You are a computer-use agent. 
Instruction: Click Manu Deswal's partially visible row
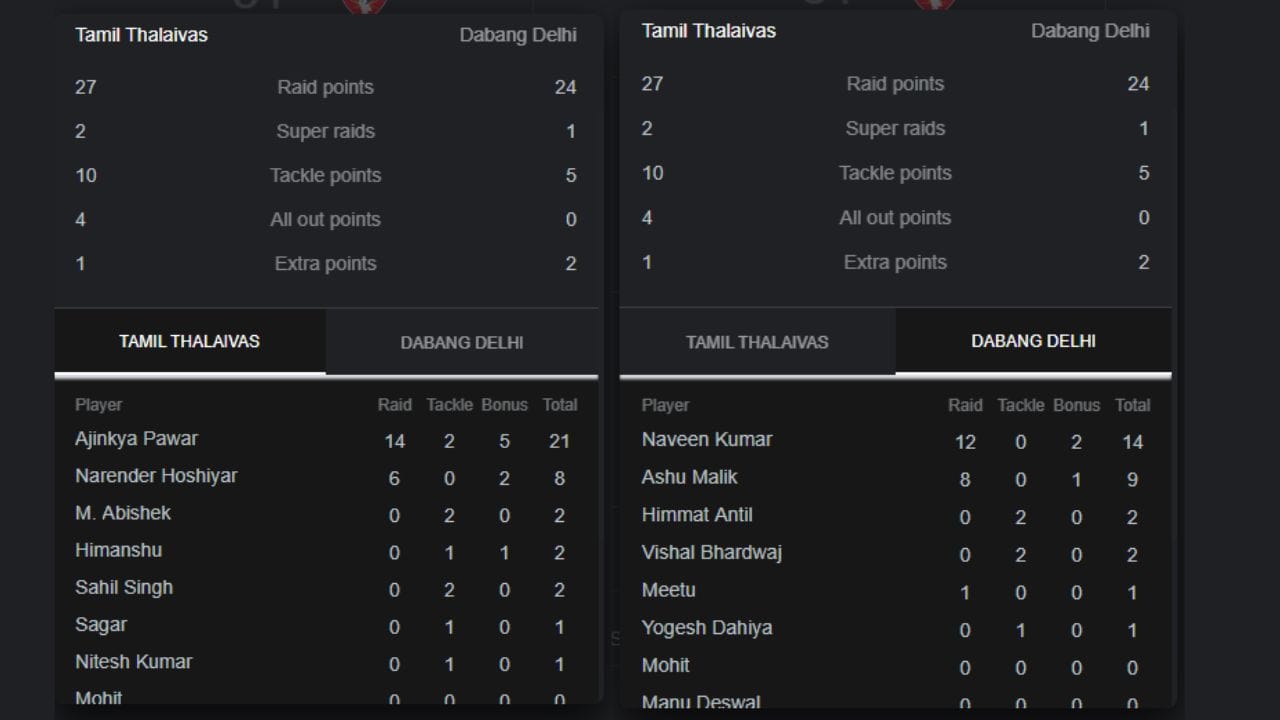click(701, 702)
